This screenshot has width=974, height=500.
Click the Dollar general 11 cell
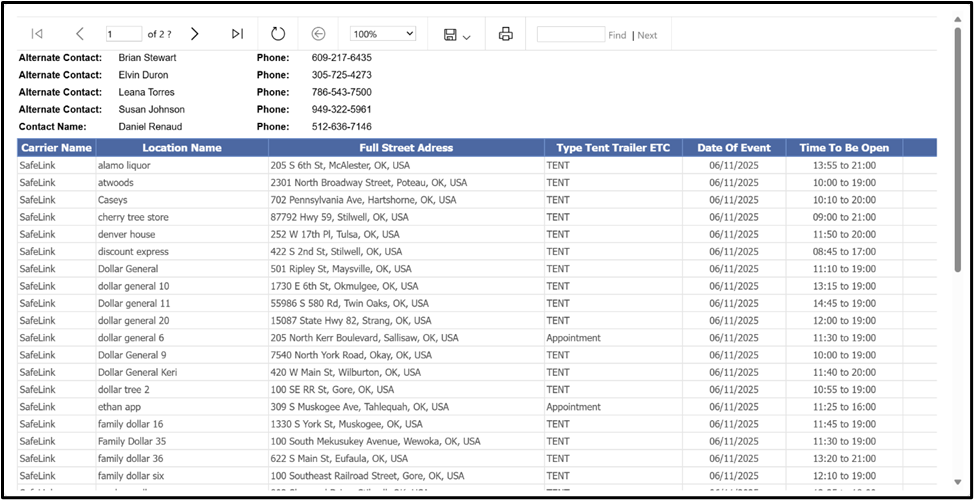click(182, 304)
